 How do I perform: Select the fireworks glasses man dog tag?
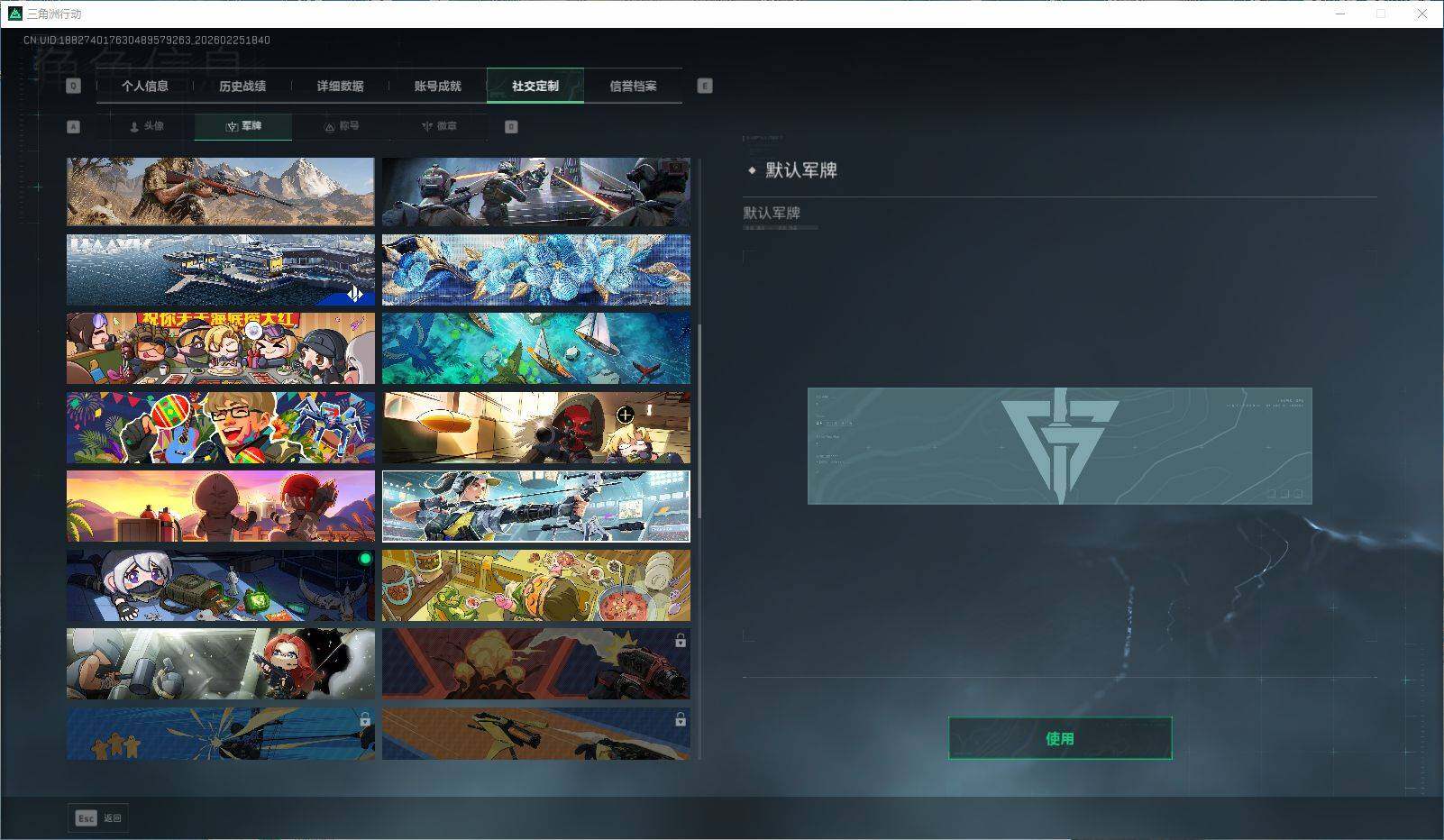(221, 427)
